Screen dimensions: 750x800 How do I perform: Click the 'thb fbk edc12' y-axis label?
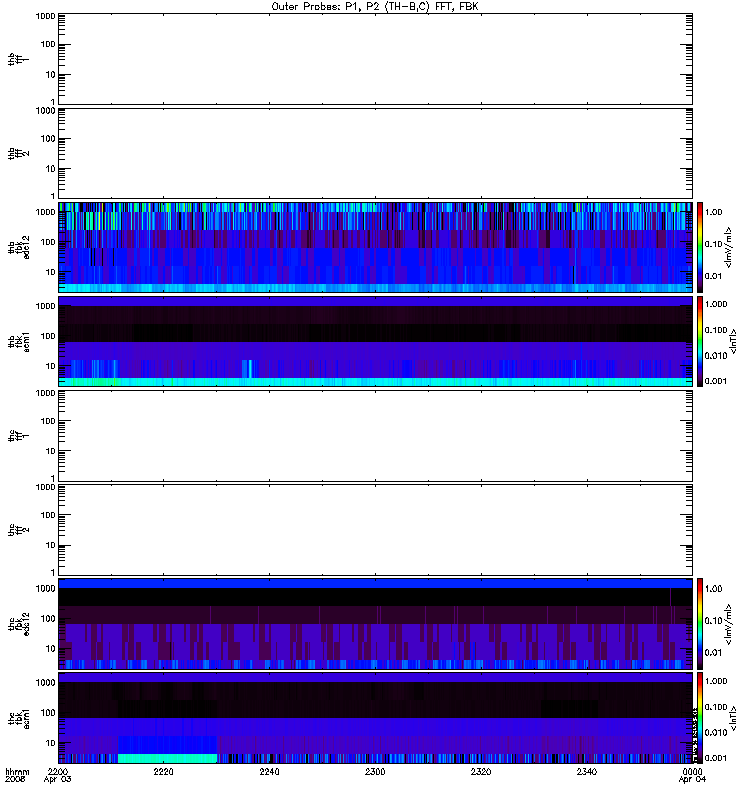(x=19, y=247)
